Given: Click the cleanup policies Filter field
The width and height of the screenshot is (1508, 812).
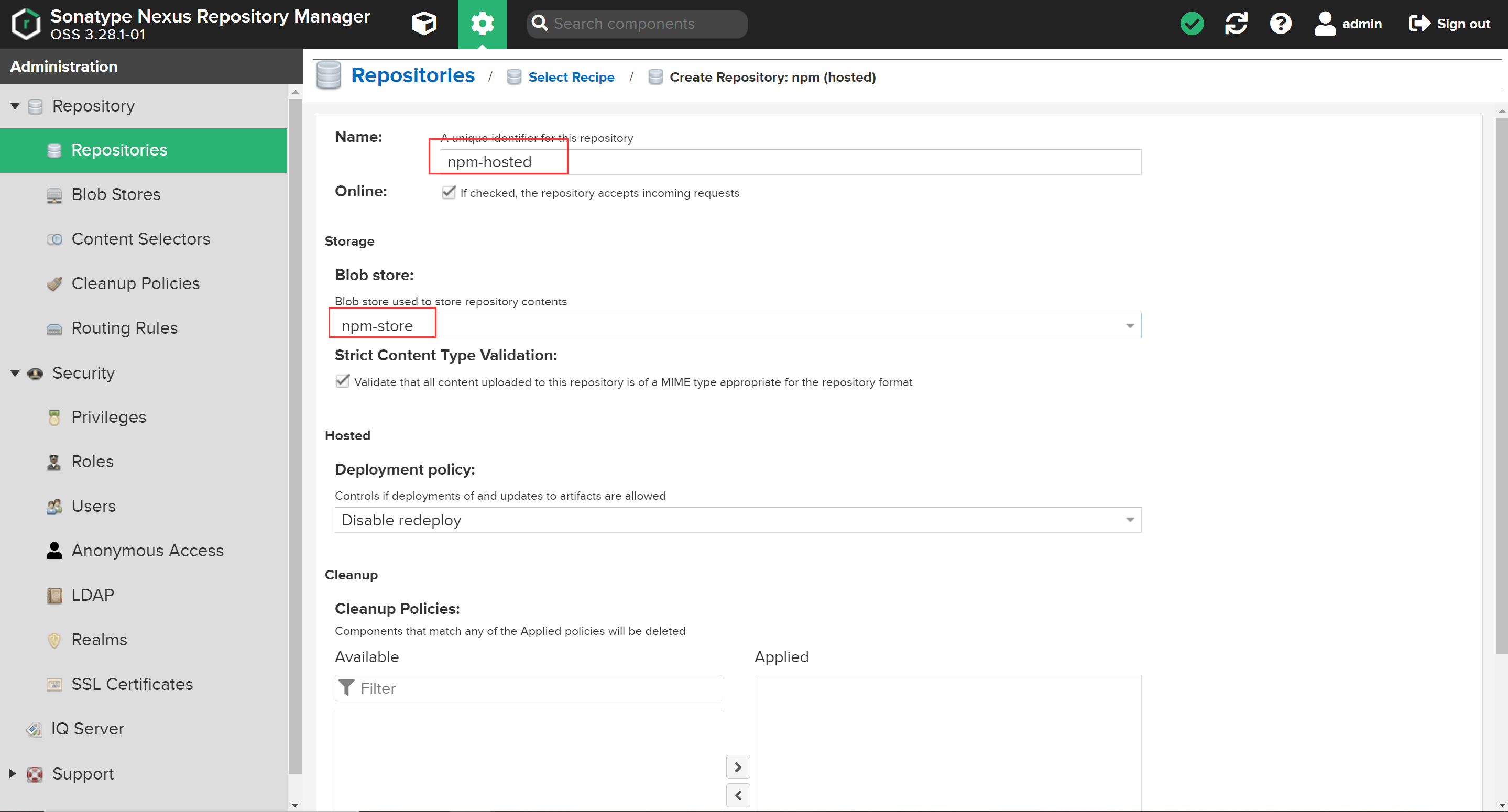Looking at the screenshot, I should (538, 688).
